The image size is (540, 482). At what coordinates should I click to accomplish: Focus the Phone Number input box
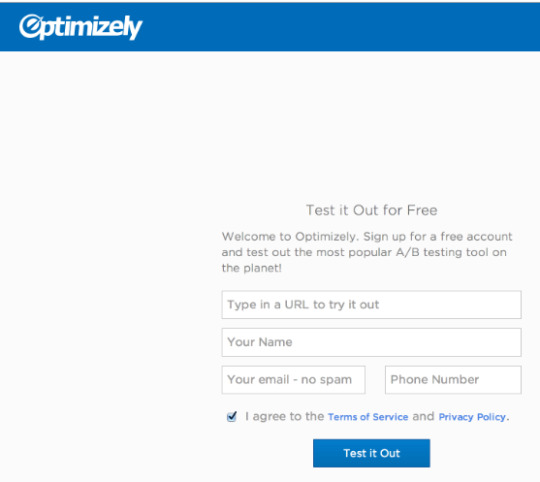coord(453,380)
